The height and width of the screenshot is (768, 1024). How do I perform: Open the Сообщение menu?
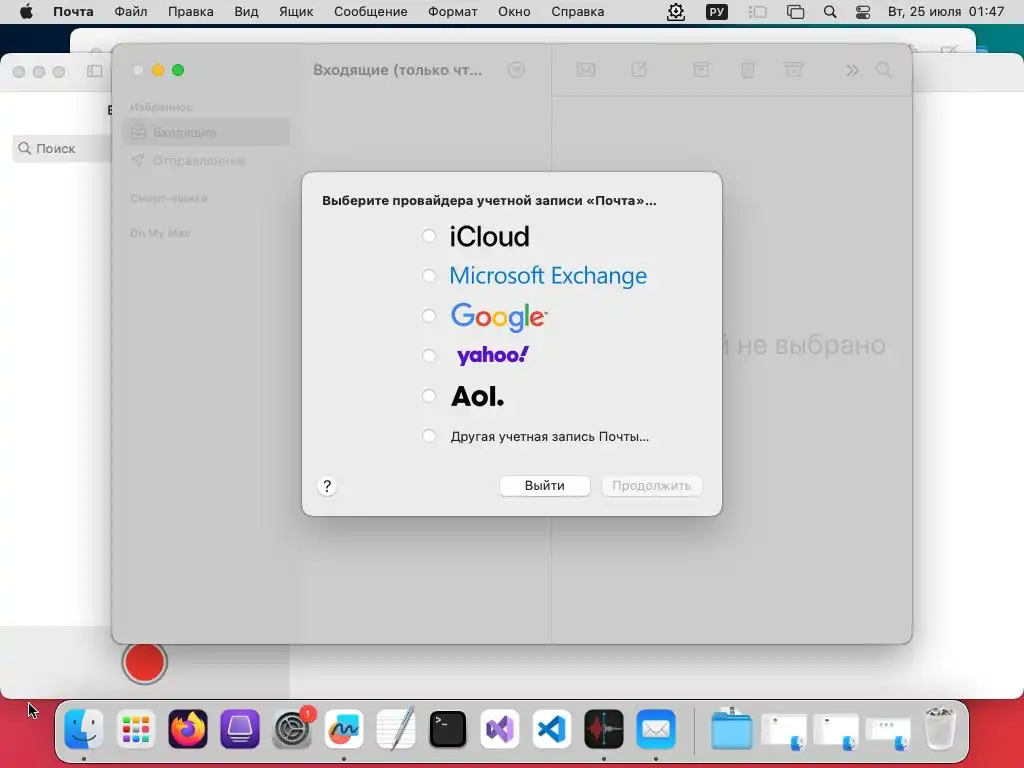coord(370,12)
